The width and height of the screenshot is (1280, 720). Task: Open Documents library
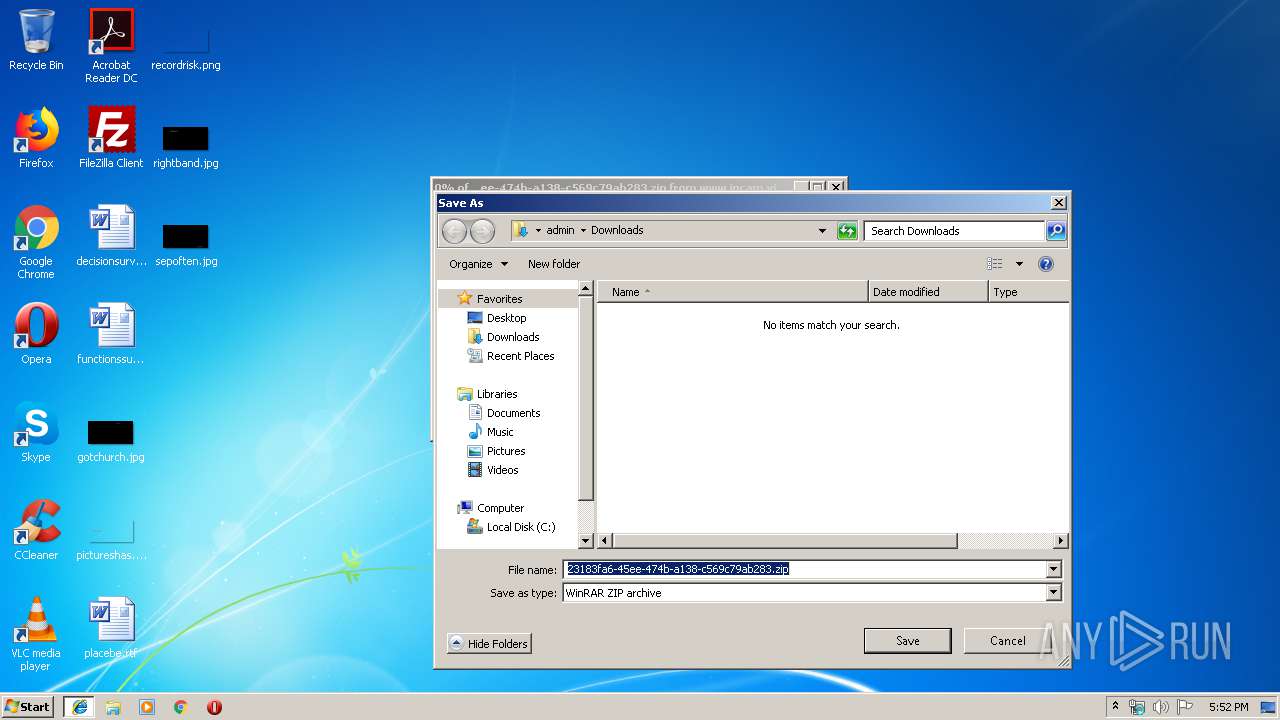(x=513, y=413)
